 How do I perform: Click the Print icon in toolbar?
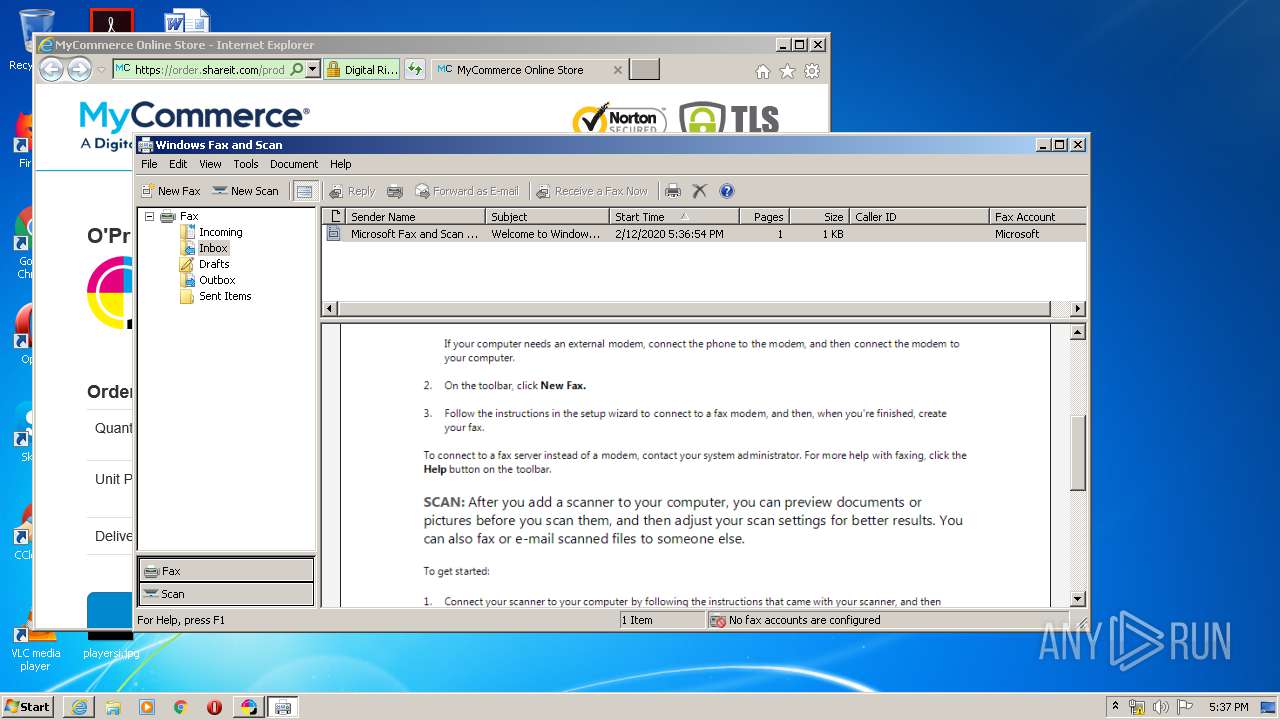coord(673,191)
